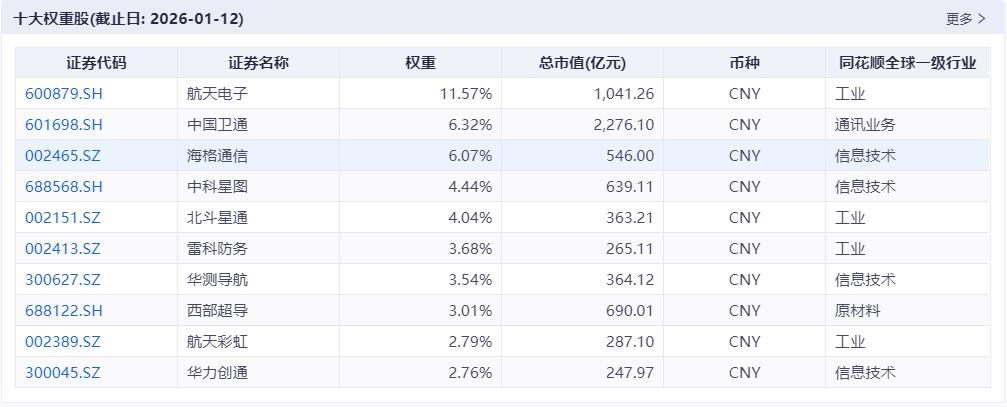
Task: Open stock code 601698.SH link
Action: (x=64, y=125)
